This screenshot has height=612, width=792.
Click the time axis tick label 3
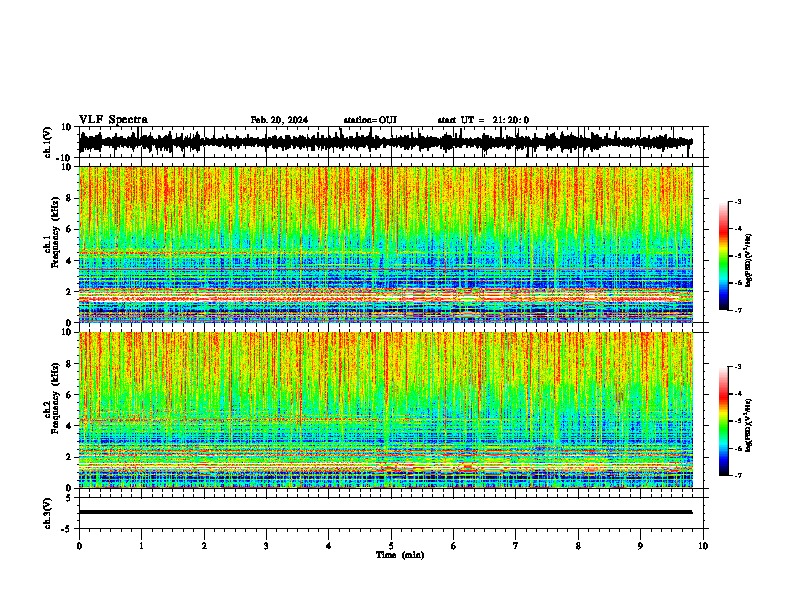[266, 546]
